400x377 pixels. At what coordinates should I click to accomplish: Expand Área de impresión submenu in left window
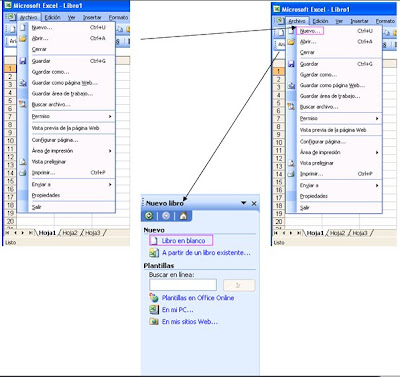coord(110,151)
